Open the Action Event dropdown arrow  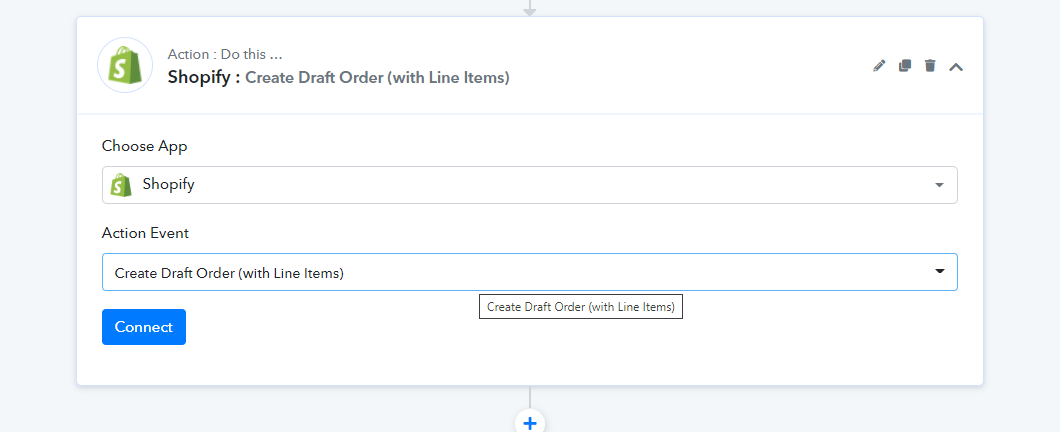(939, 271)
